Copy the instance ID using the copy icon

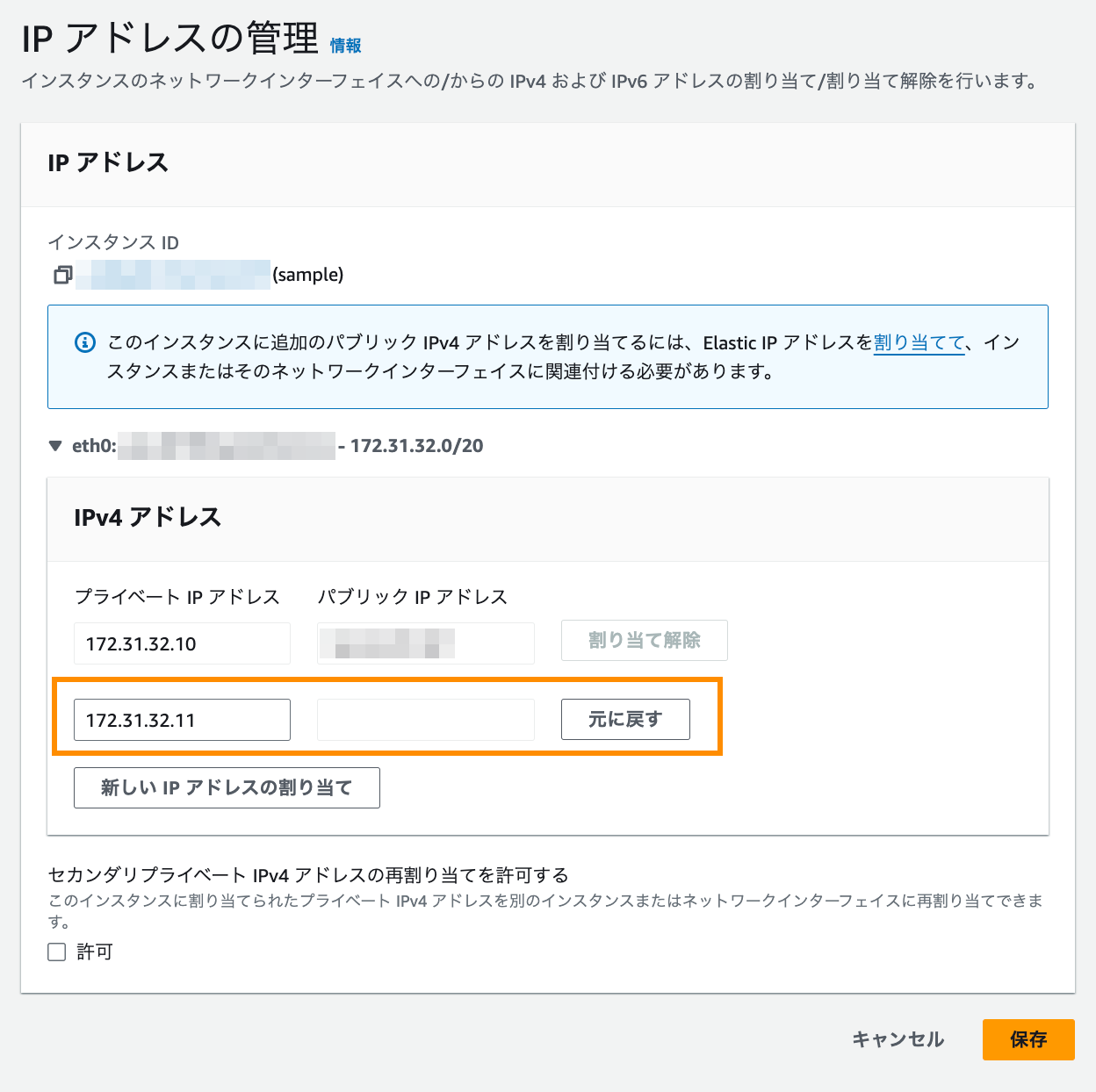61,274
